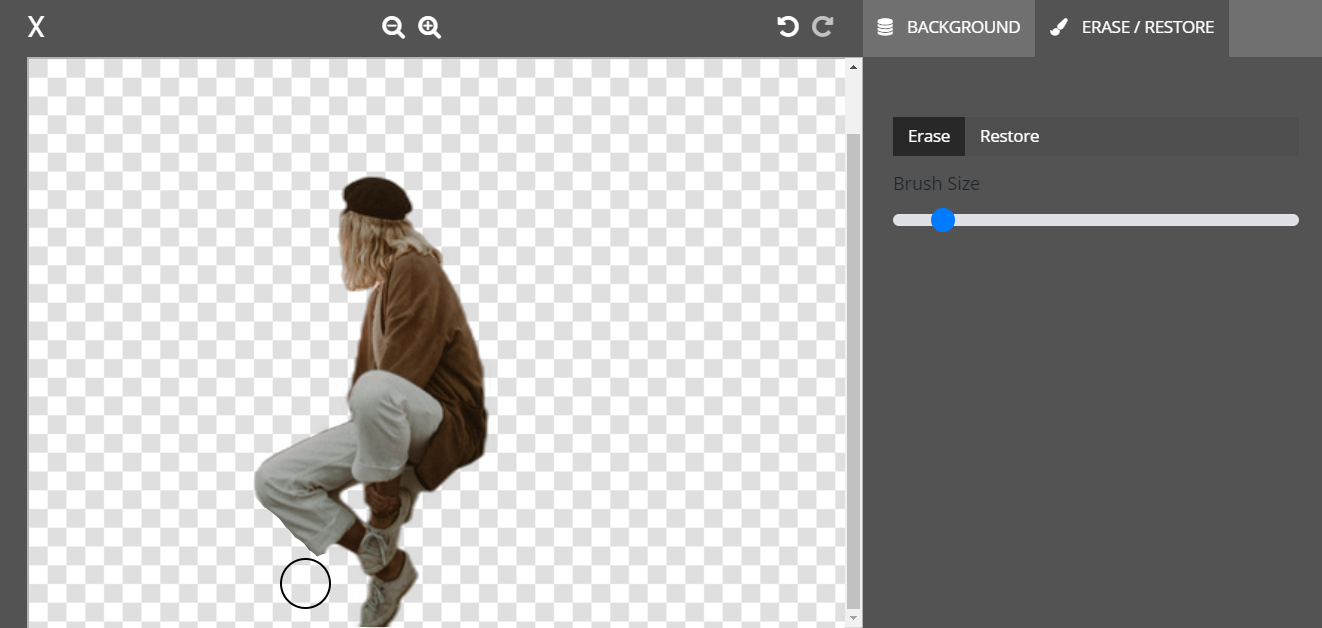1322x628 pixels.
Task: Click the vertical scrollbar thumb of the canvas
Action: tap(853, 370)
